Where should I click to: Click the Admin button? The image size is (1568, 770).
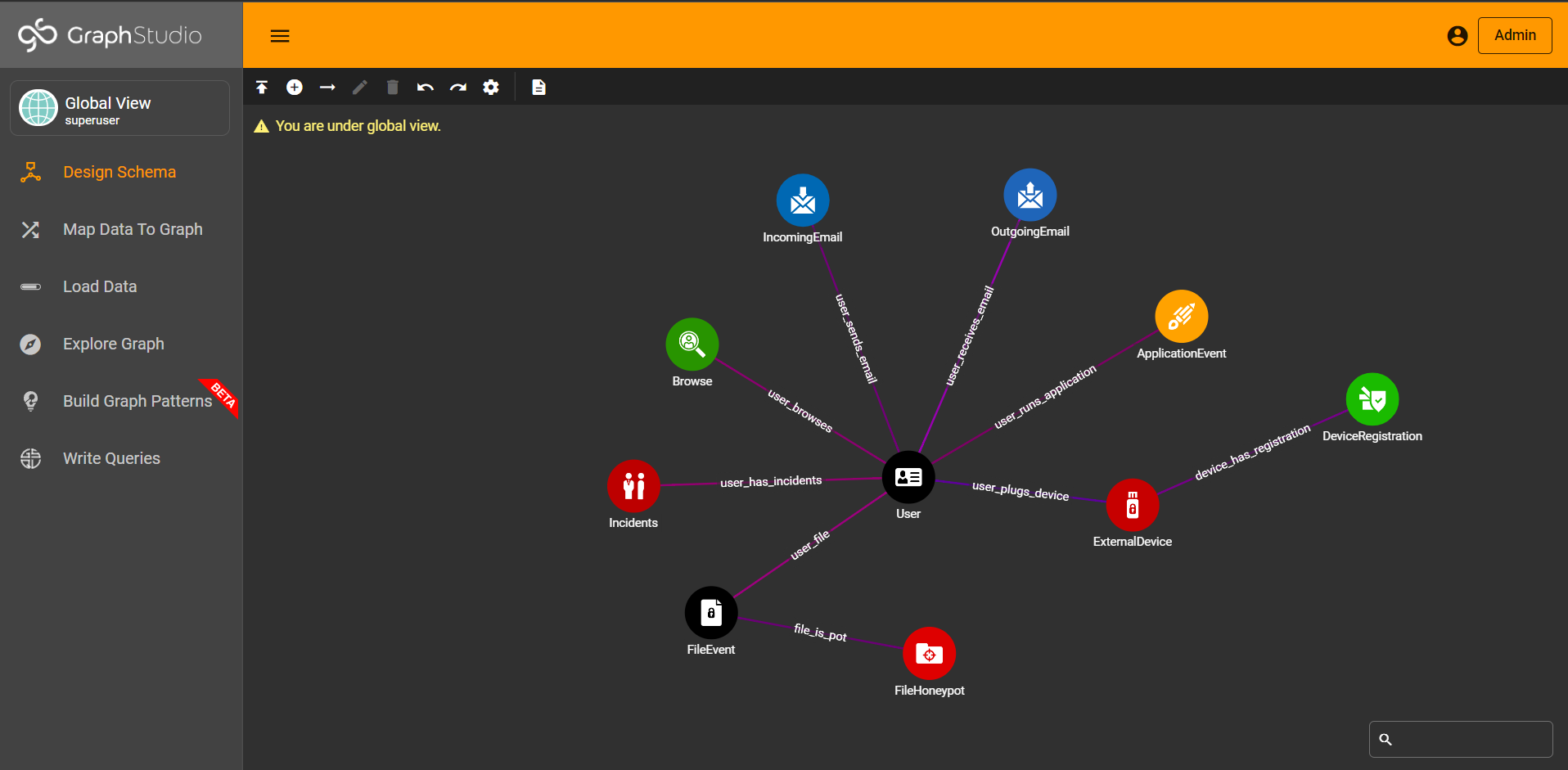point(1515,36)
